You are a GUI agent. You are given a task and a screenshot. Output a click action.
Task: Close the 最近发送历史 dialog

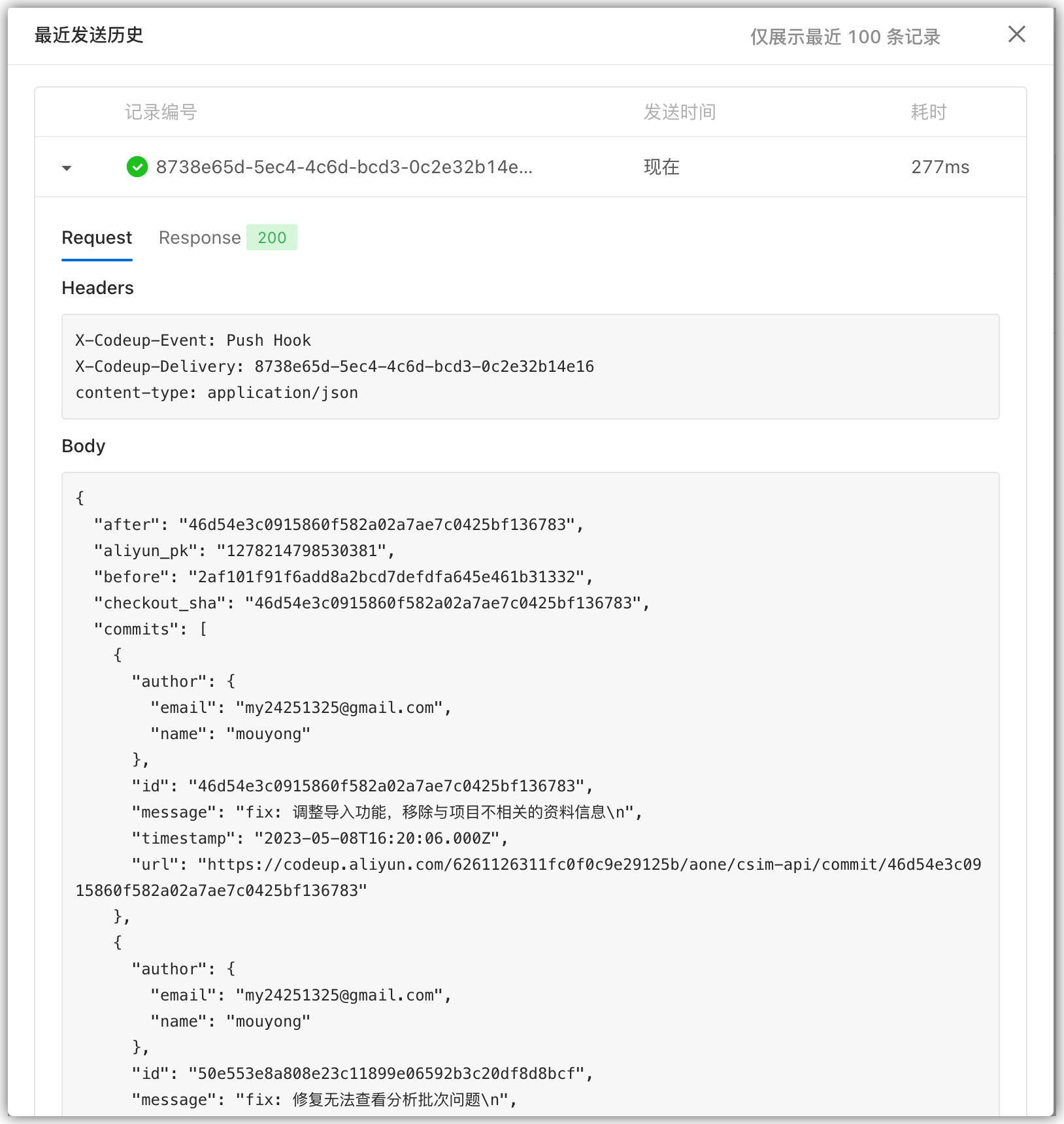click(x=1016, y=35)
